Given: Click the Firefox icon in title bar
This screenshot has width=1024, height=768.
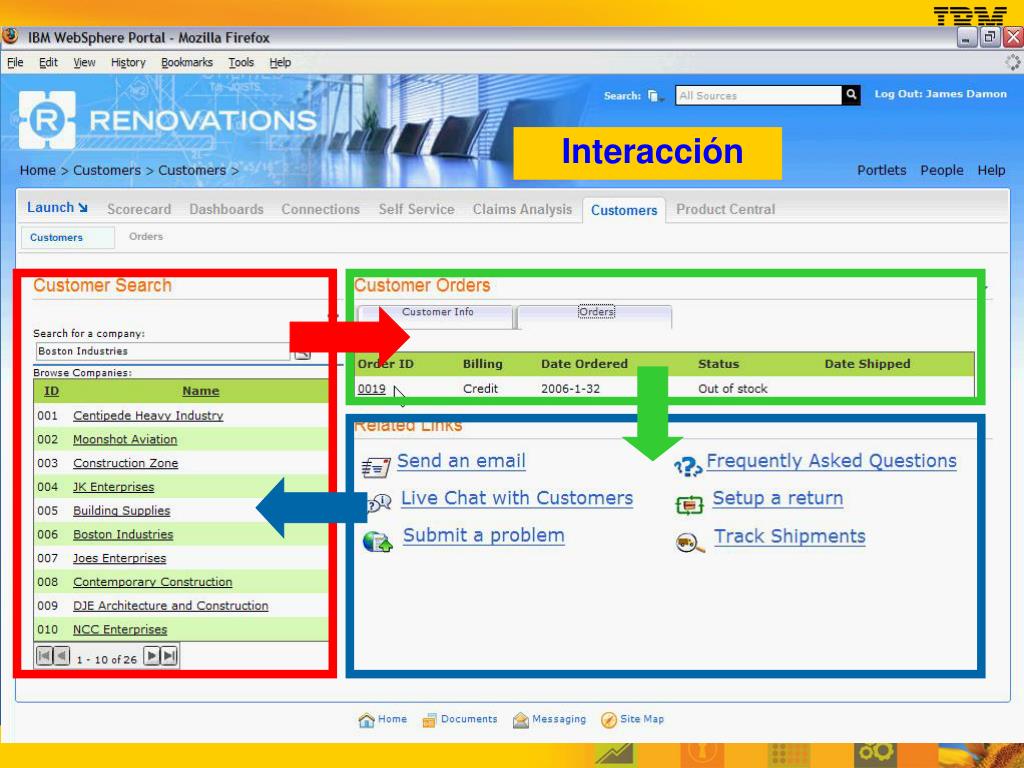Looking at the screenshot, I should [x=10, y=37].
